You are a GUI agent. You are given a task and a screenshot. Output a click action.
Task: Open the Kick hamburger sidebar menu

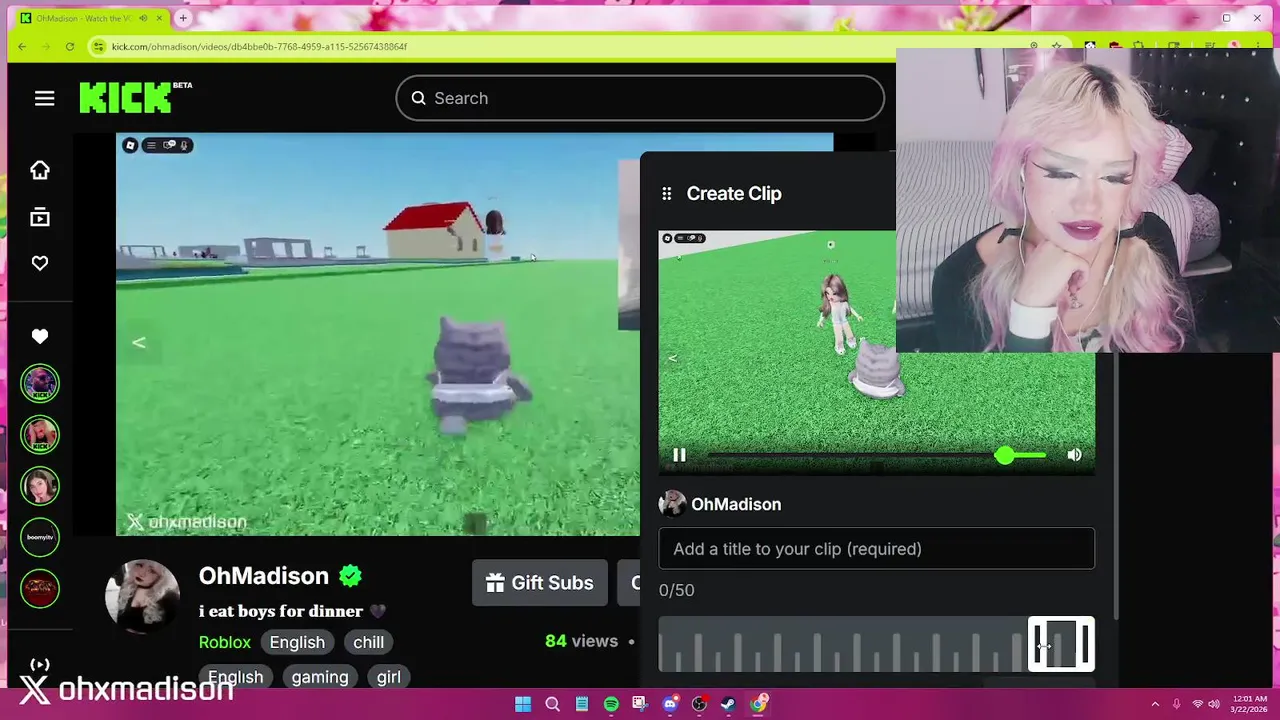coord(44,98)
